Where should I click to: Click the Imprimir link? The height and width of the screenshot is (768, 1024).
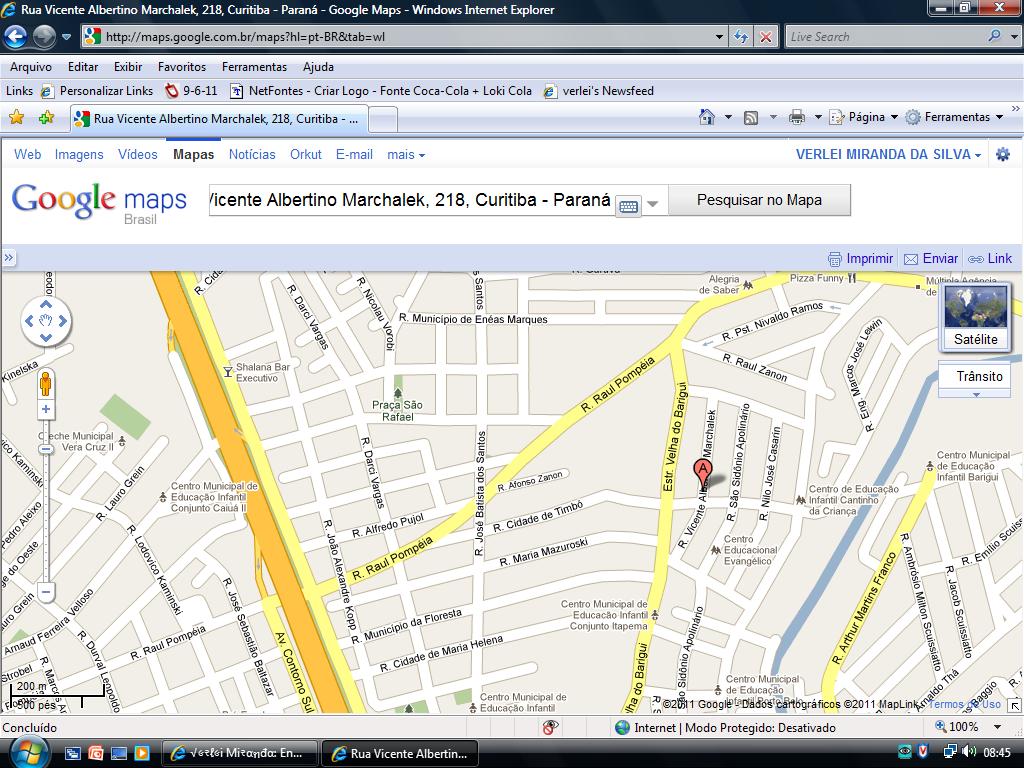(861, 259)
